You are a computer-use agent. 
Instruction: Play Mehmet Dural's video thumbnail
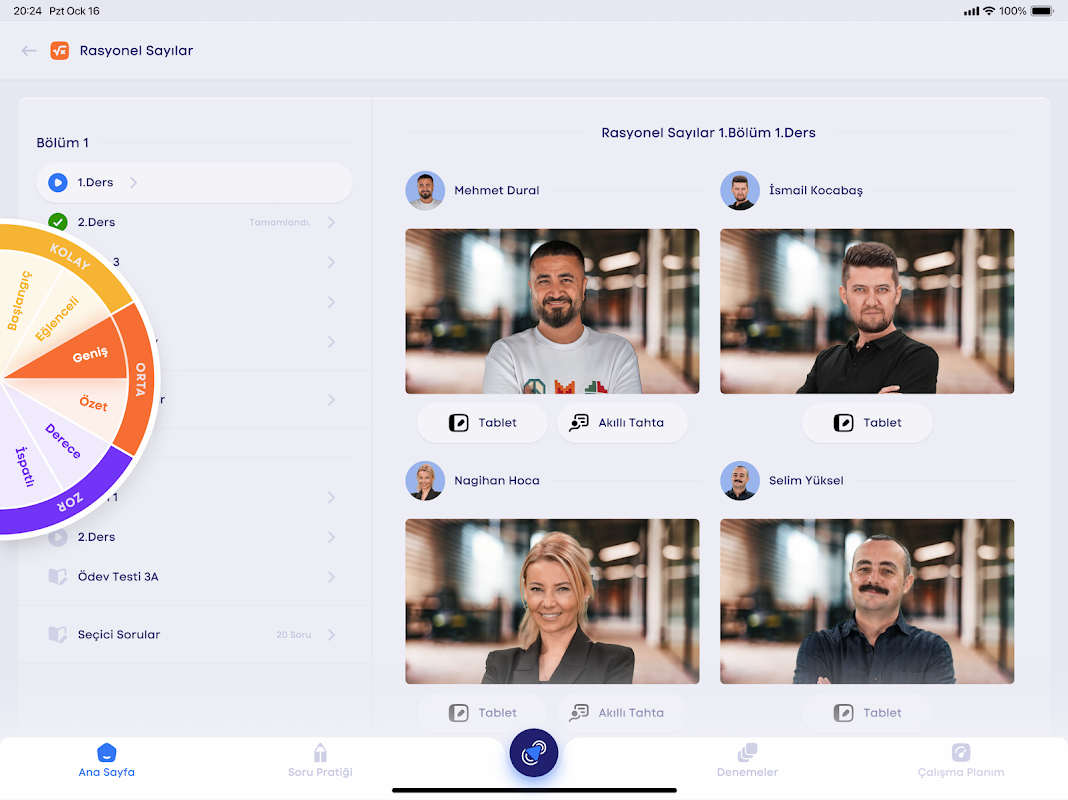click(x=552, y=311)
